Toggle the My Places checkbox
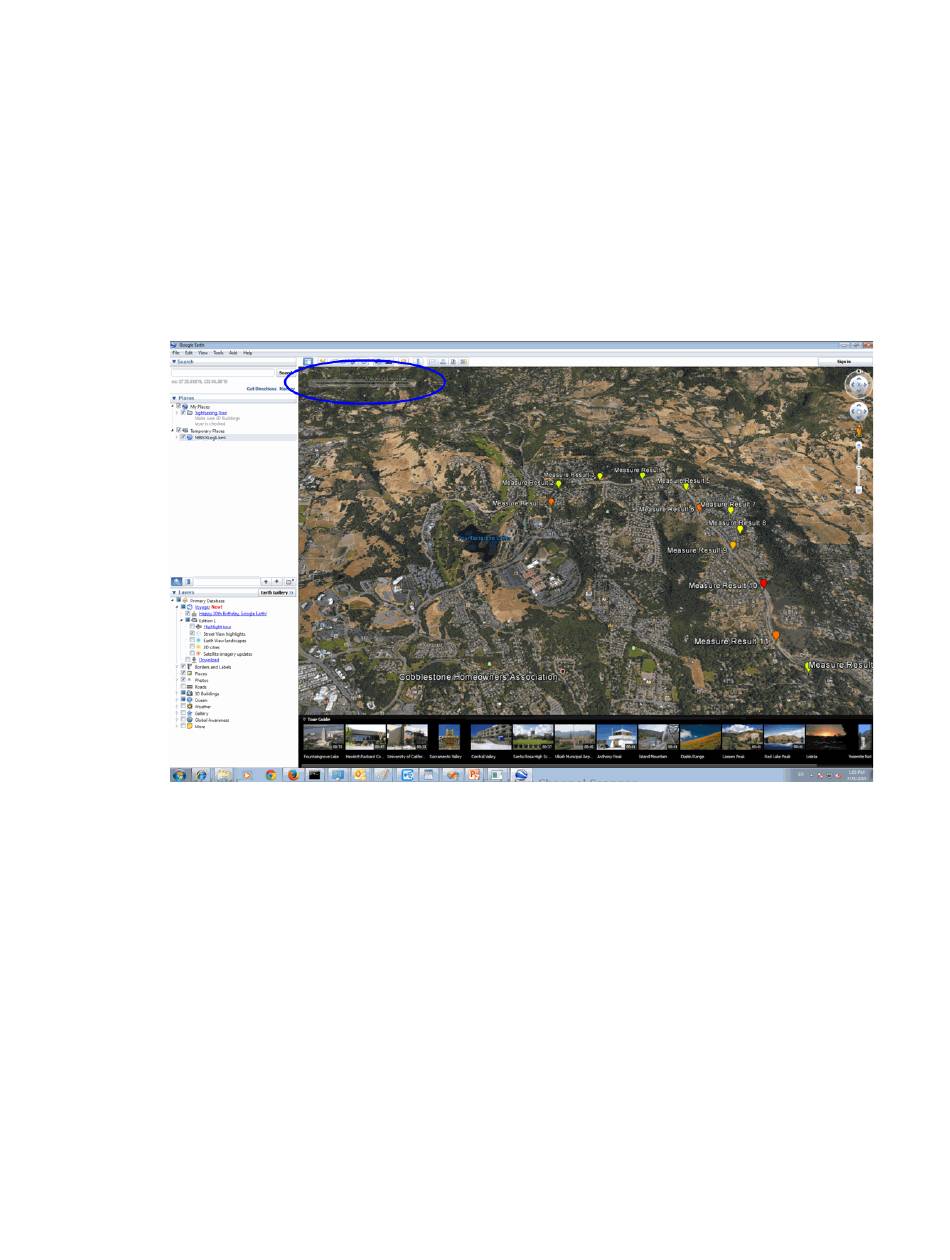Viewport: 950px width, 1260px height. [179, 406]
